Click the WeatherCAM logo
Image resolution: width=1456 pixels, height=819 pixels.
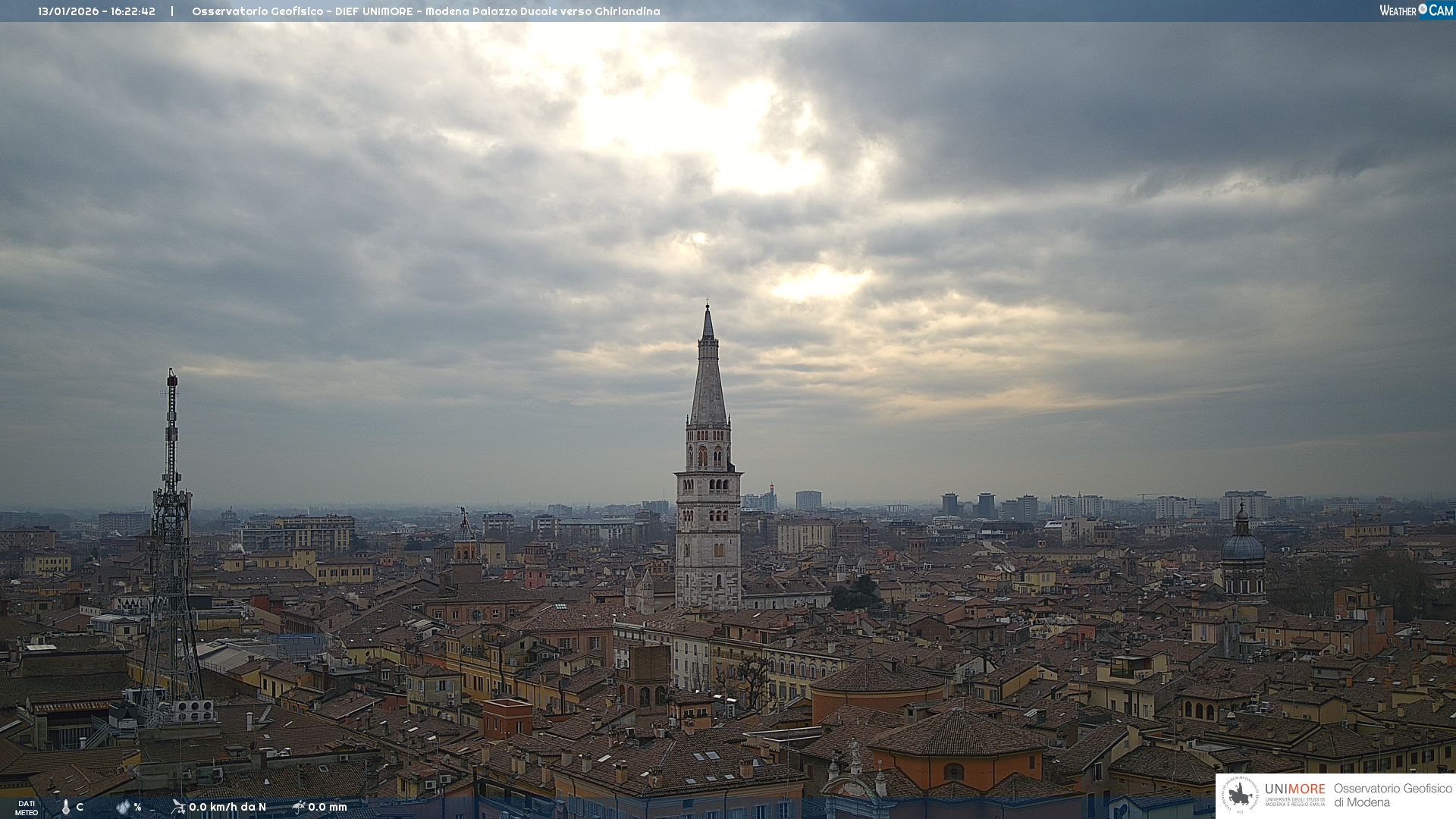(1416, 11)
